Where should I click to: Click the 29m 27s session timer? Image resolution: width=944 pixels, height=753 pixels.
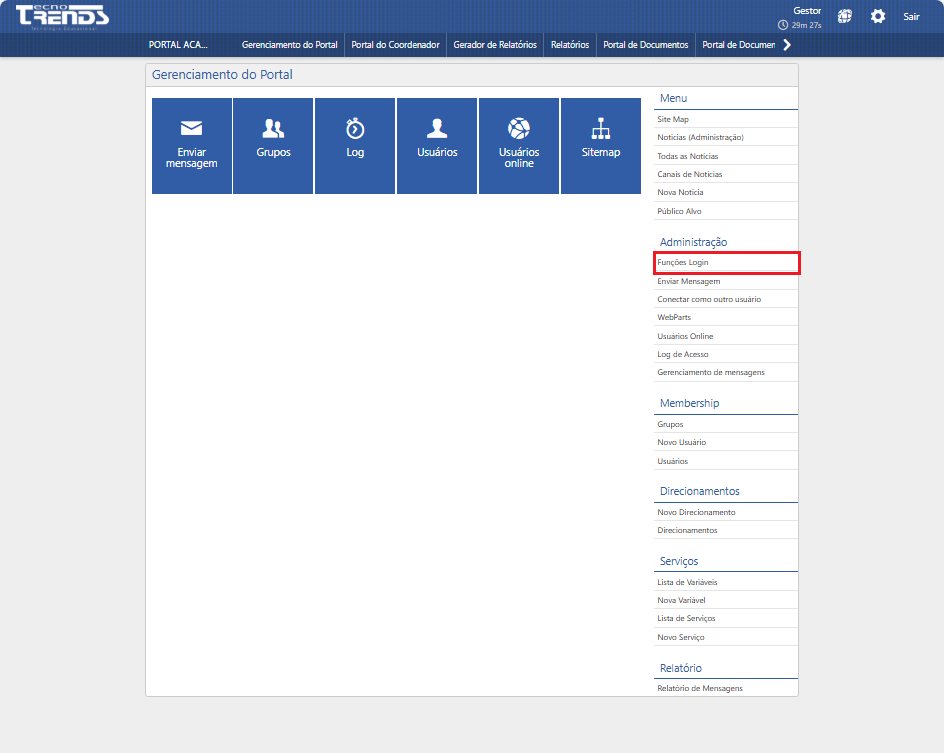(x=808, y=25)
